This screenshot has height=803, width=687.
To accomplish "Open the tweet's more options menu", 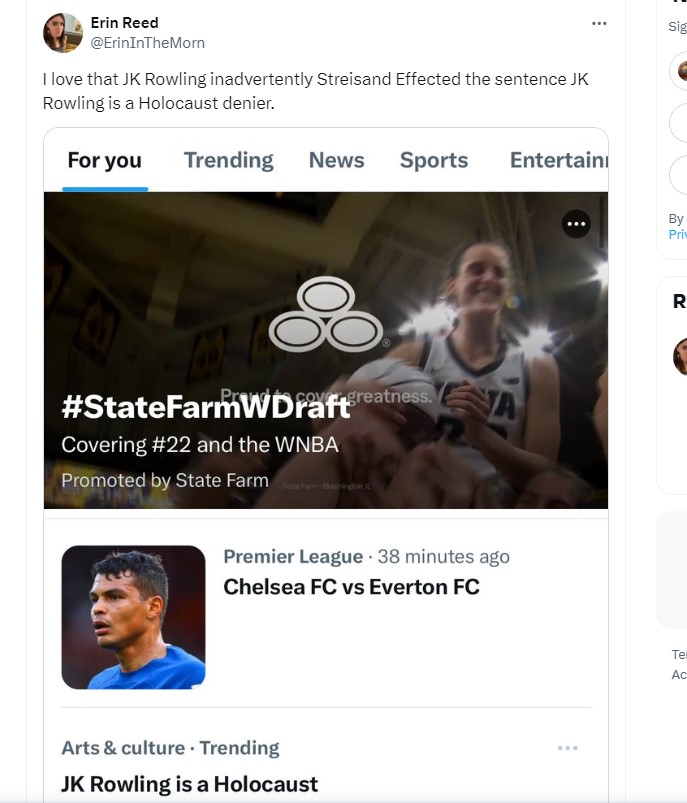I will (x=599, y=23).
